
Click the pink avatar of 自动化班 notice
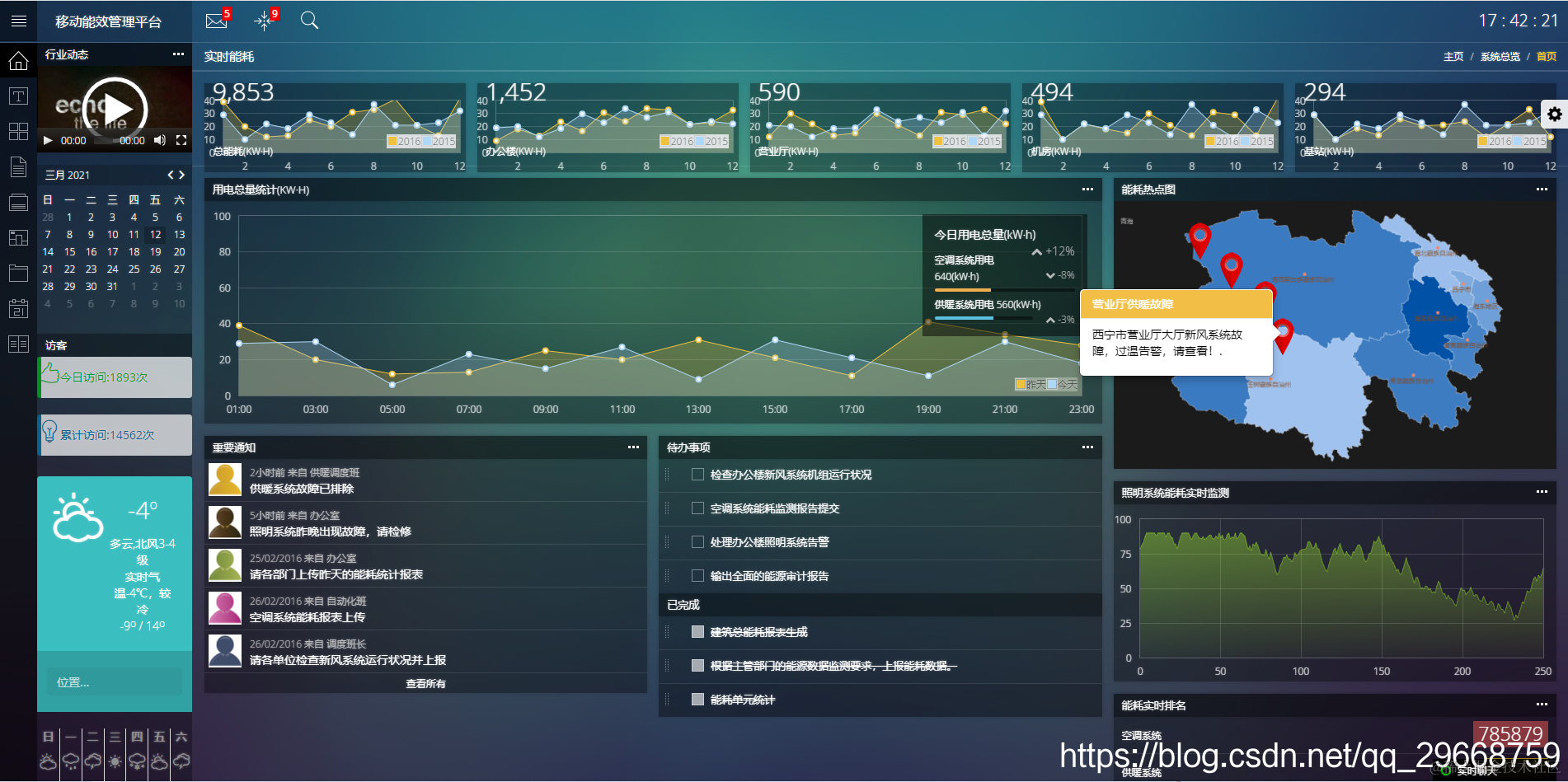225,608
